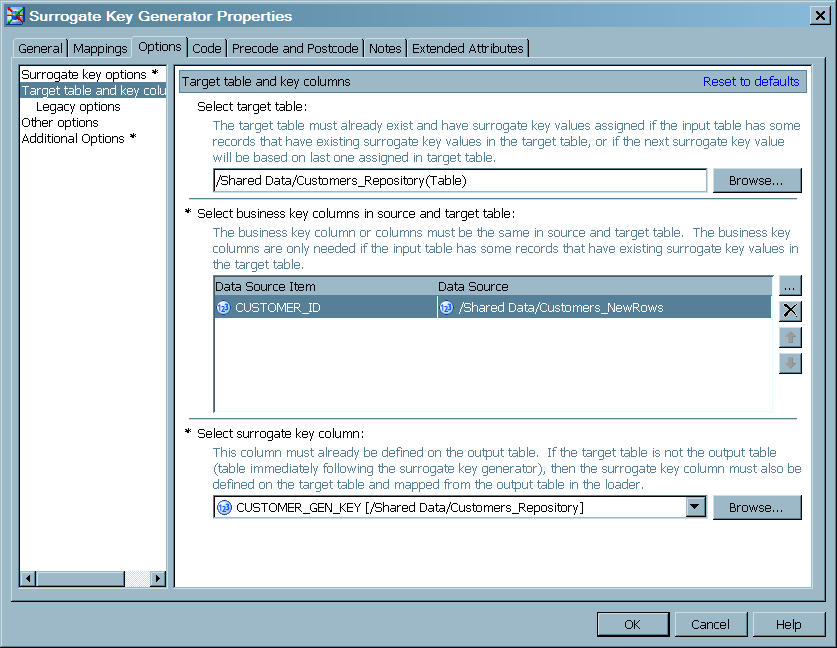Click the move-down arrow for business key columns
Image resolution: width=837 pixels, height=648 pixels.
click(790, 362)
